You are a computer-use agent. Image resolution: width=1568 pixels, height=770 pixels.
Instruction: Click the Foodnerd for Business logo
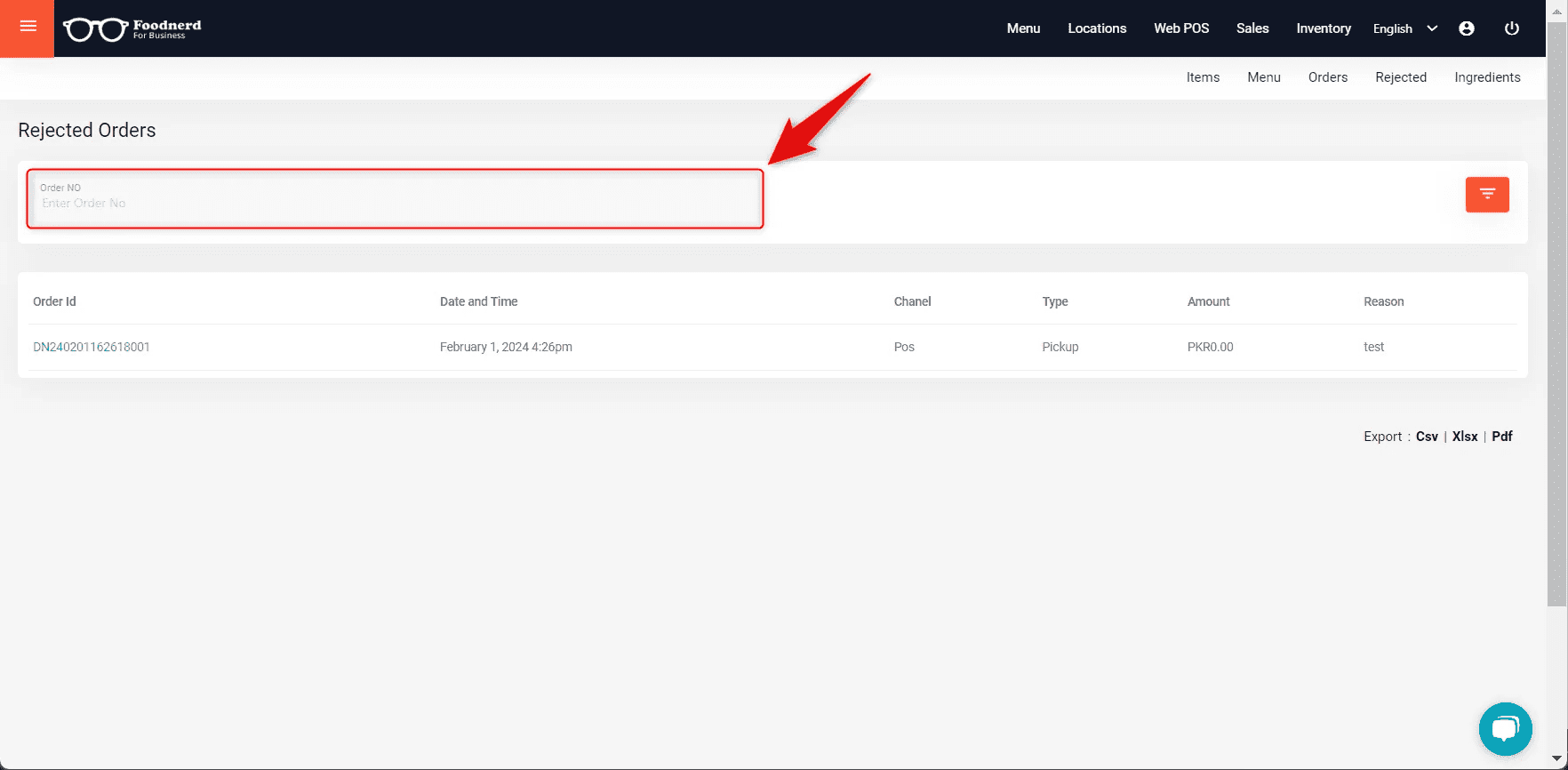[x=132, y=29]
